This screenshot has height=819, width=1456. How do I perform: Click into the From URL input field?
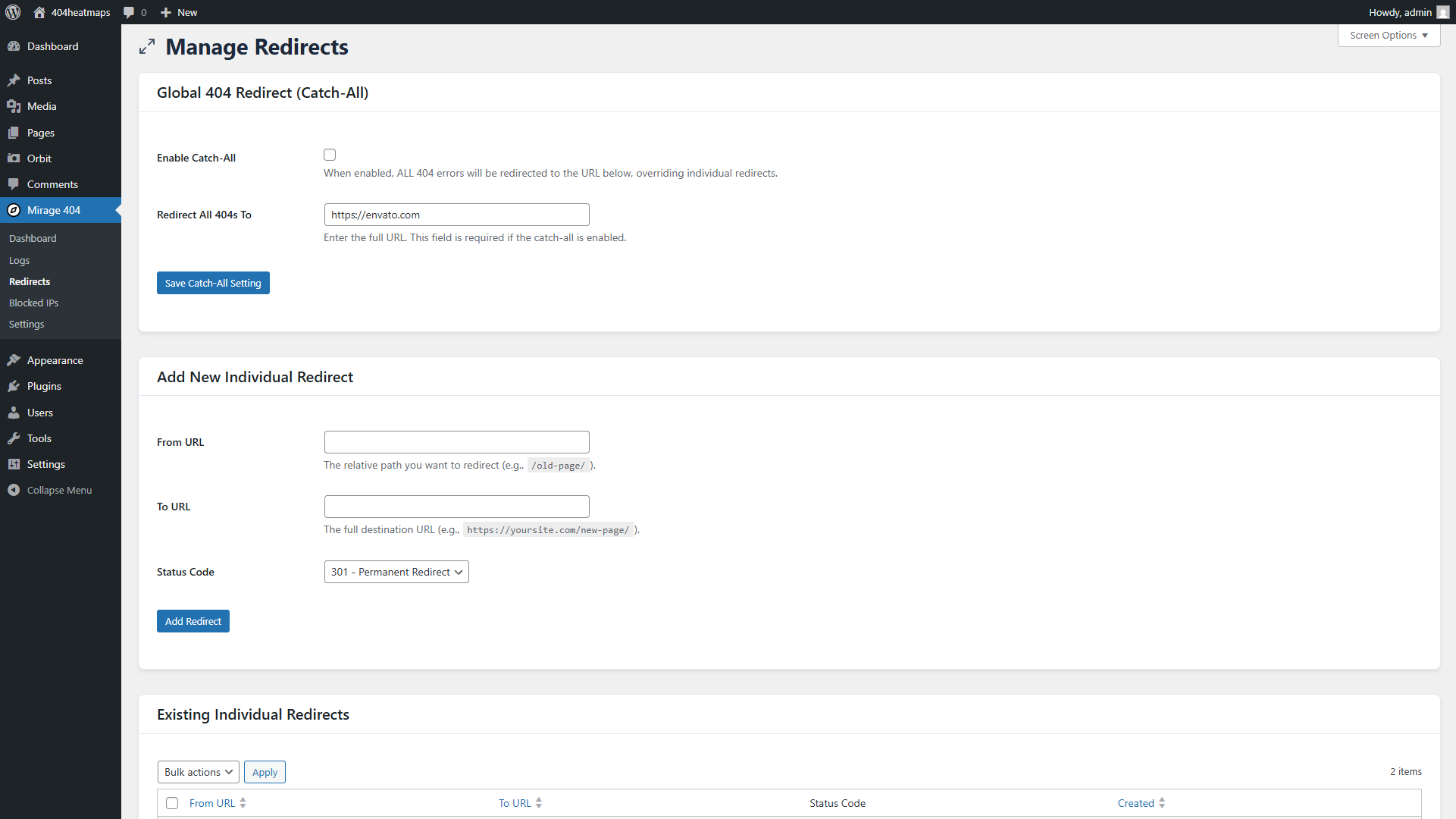coord(457,442)
